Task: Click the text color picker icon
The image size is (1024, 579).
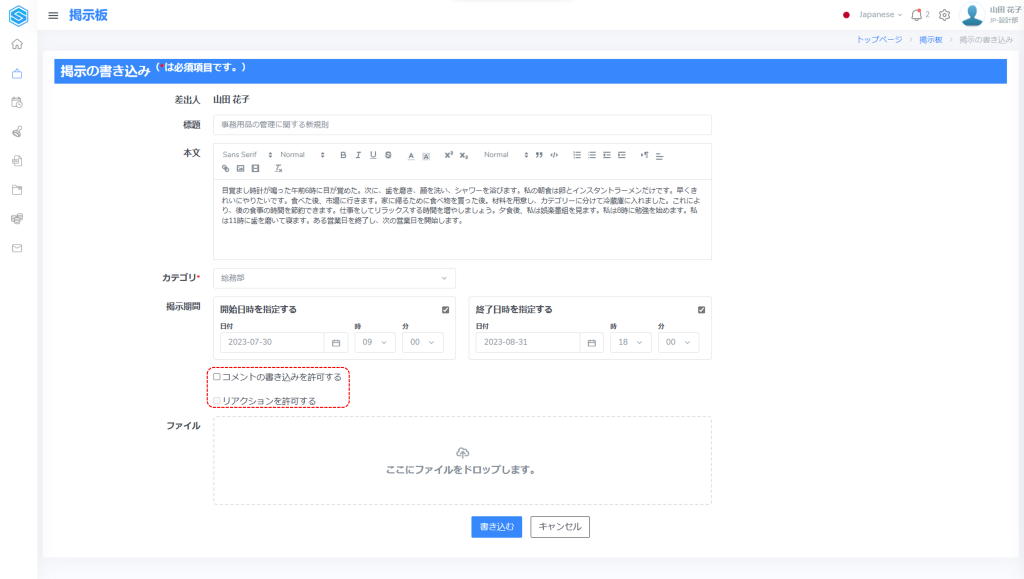Action: coord(411,155)
